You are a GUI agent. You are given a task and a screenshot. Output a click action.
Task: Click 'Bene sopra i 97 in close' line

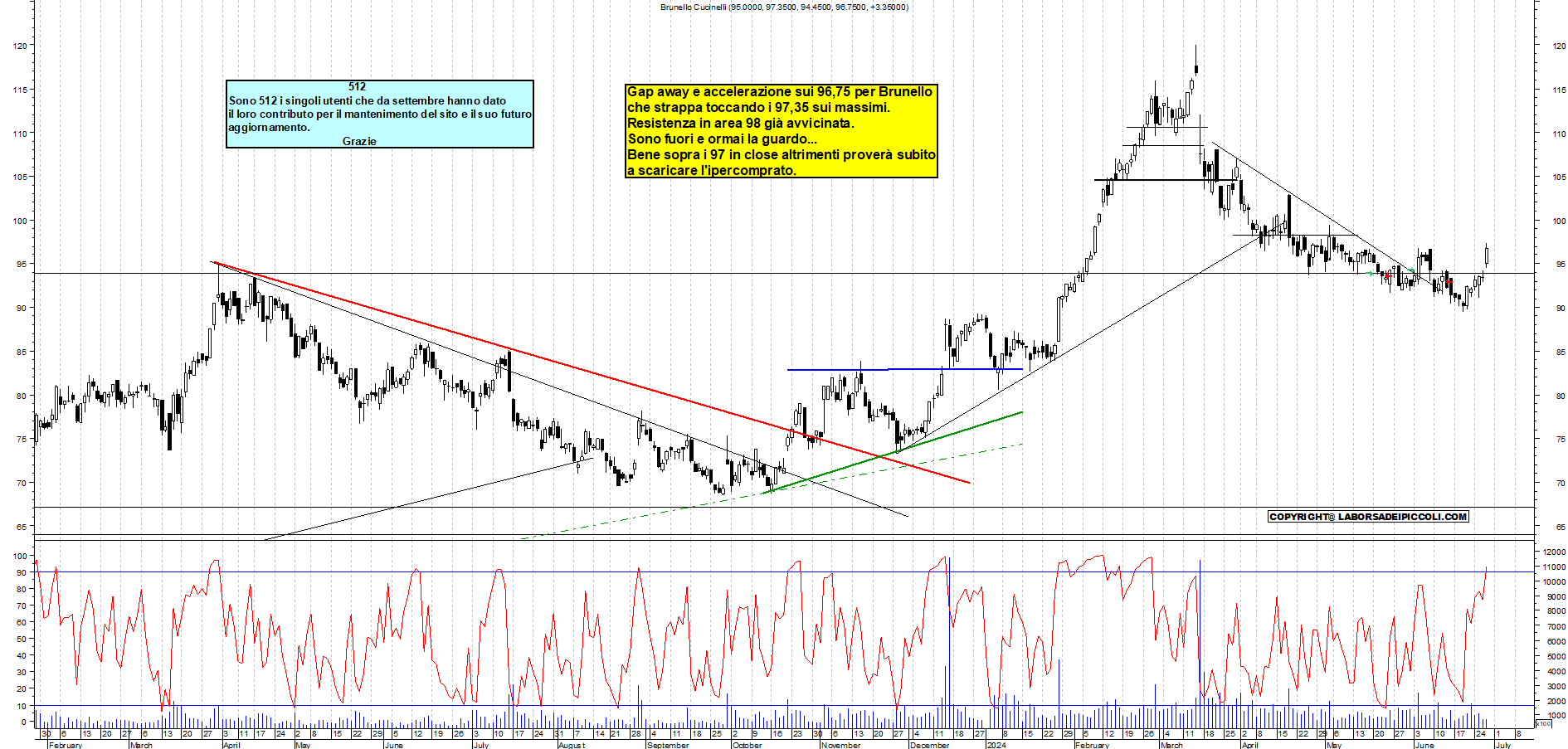tap(782, 154)
